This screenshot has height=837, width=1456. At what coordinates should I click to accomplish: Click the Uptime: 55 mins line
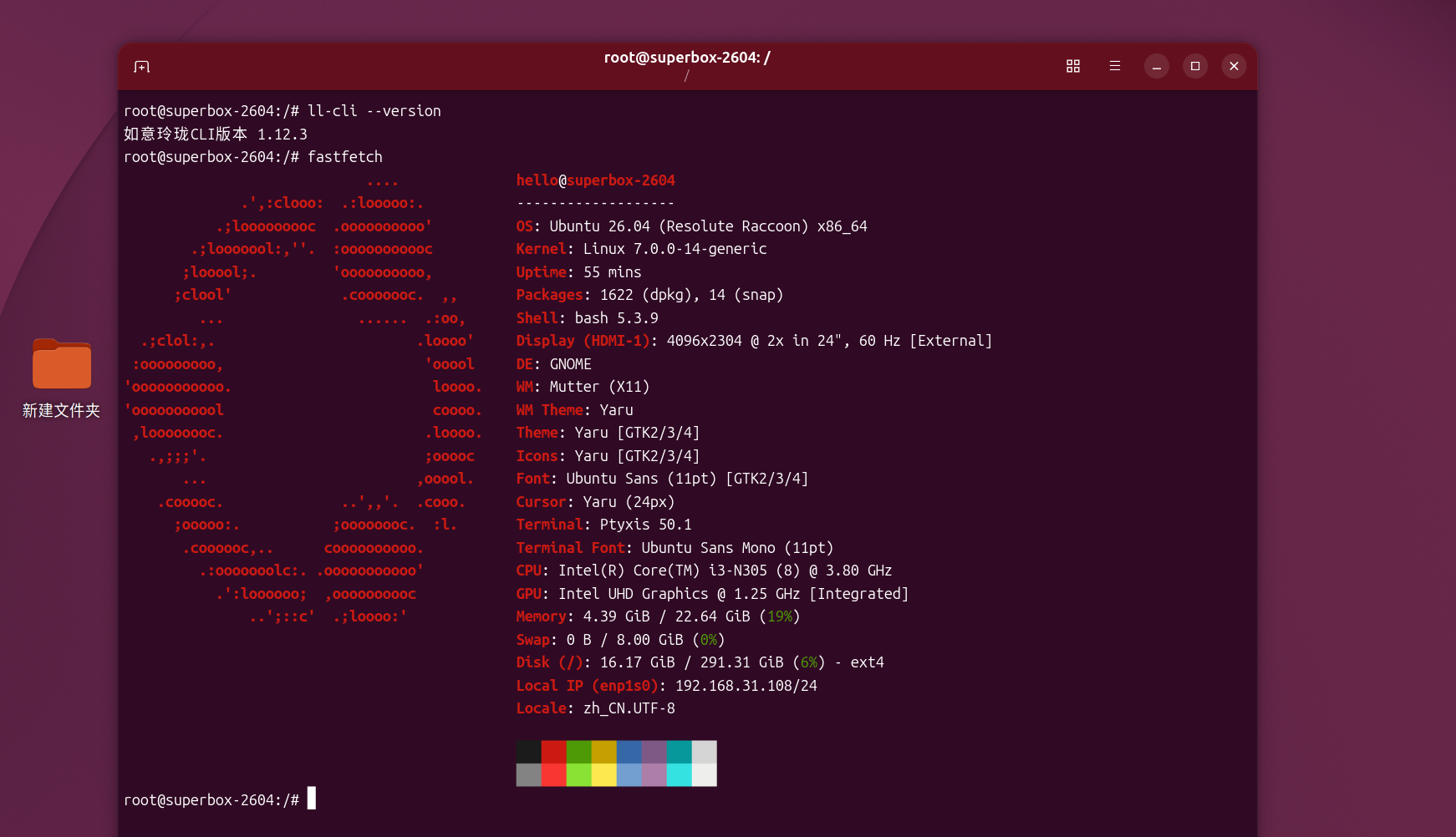(579, 272)
